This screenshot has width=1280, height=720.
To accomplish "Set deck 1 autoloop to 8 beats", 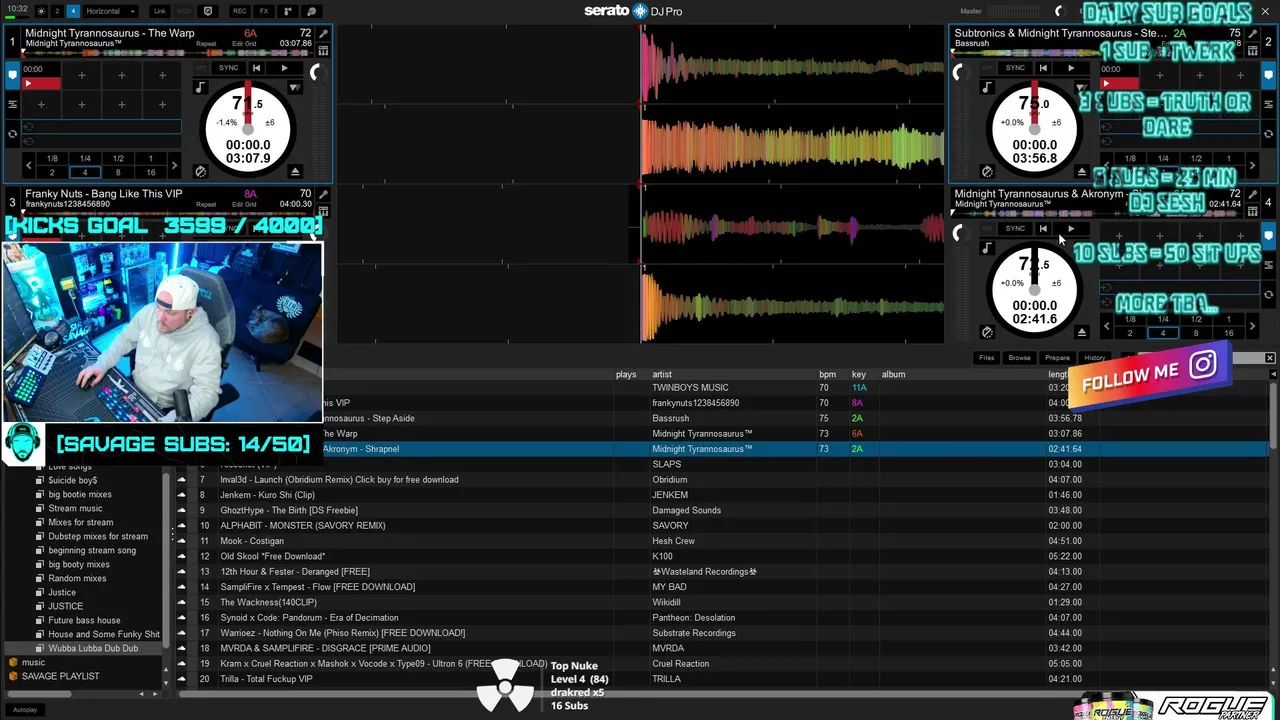I will (x=118, y=172).
